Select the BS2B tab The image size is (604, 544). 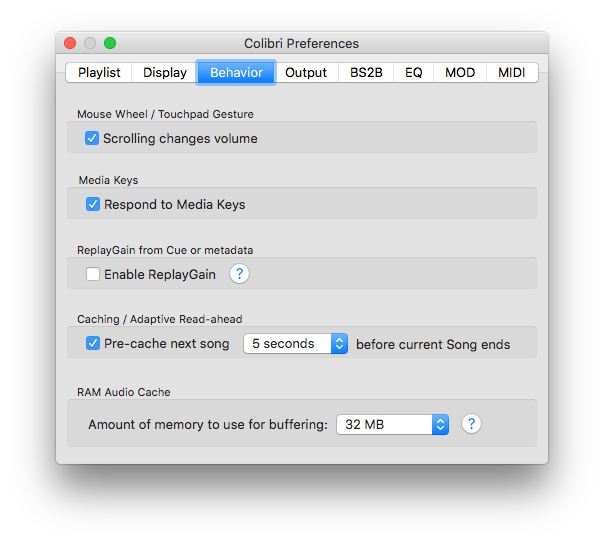[x=366, y=72]
